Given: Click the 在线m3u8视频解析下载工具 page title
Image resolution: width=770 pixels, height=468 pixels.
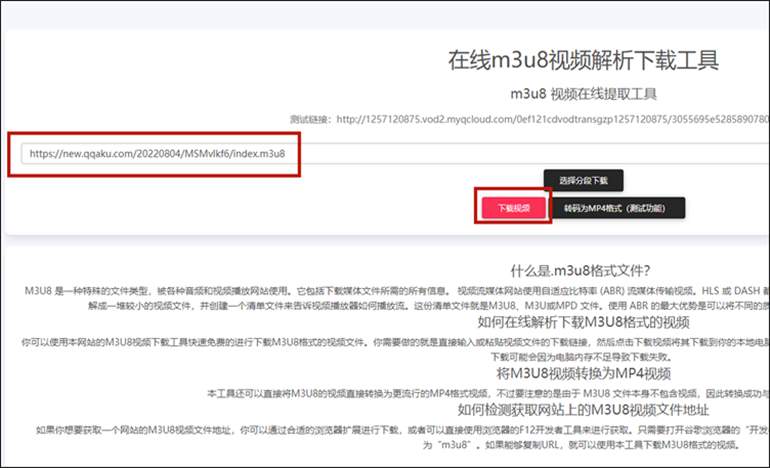Looking at the screenshot, I should point(582,60).
